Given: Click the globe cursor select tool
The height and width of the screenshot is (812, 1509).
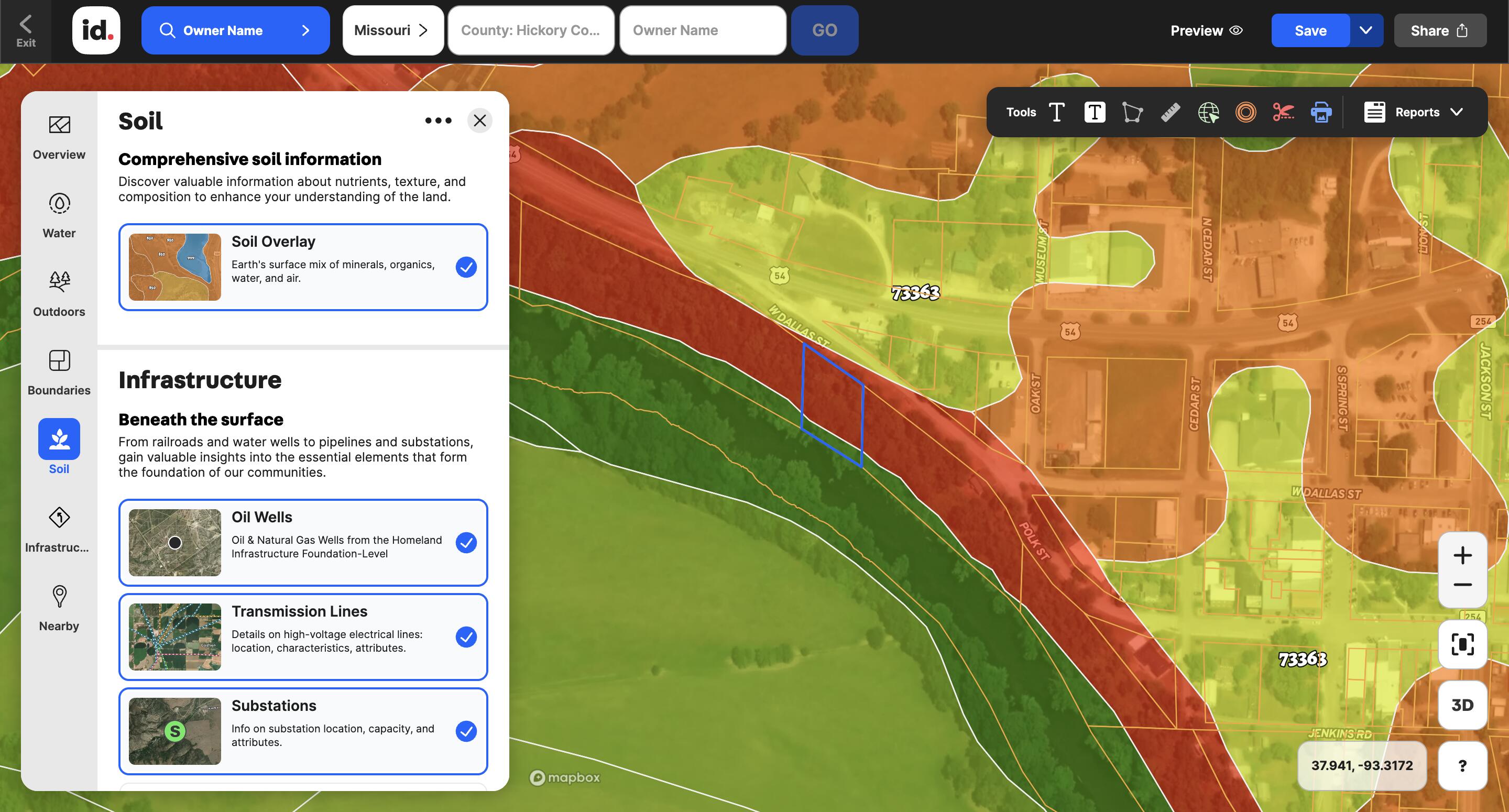Looking at the screenshot, I should (1208, 112).
